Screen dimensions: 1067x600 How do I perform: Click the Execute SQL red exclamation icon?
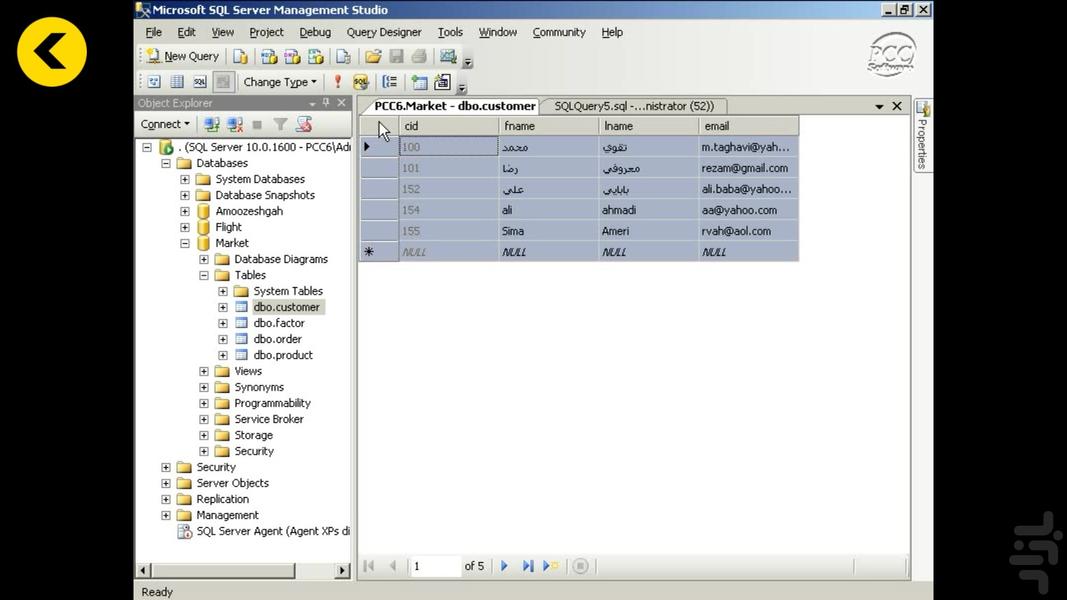tap(338, 82)
